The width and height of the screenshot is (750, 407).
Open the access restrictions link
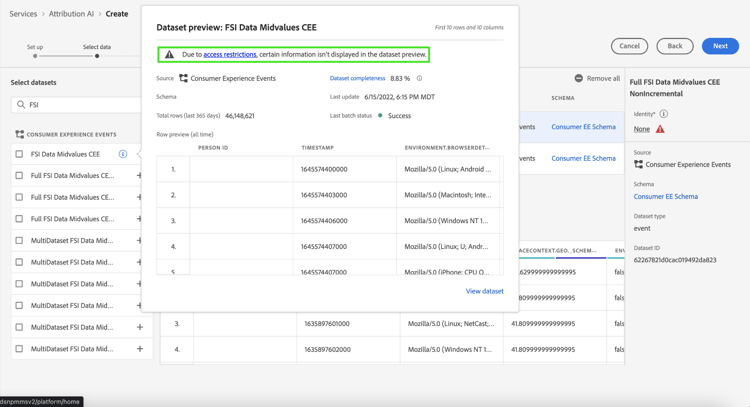[x=230, y=55]
